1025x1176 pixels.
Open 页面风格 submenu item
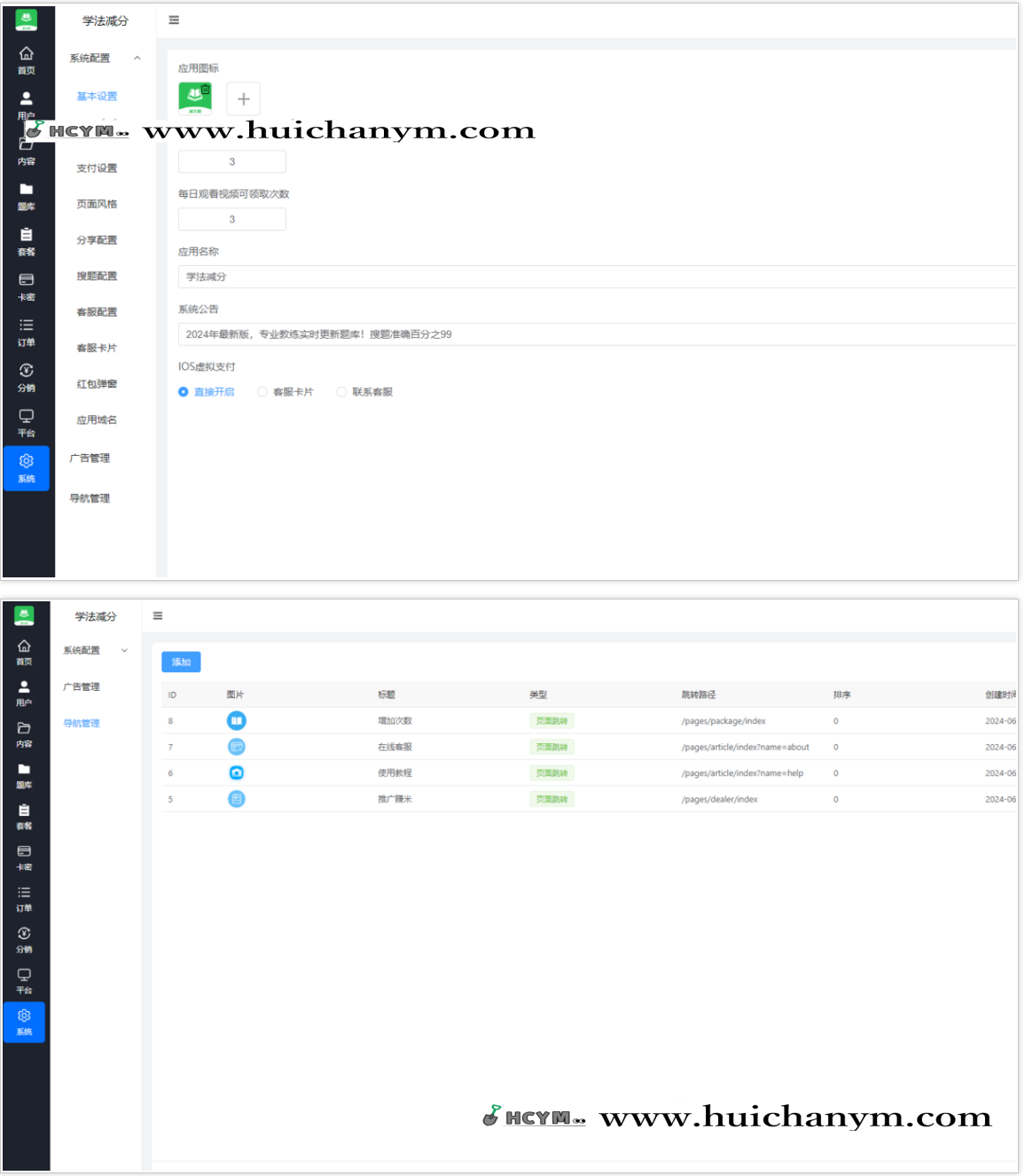(97, 204)
